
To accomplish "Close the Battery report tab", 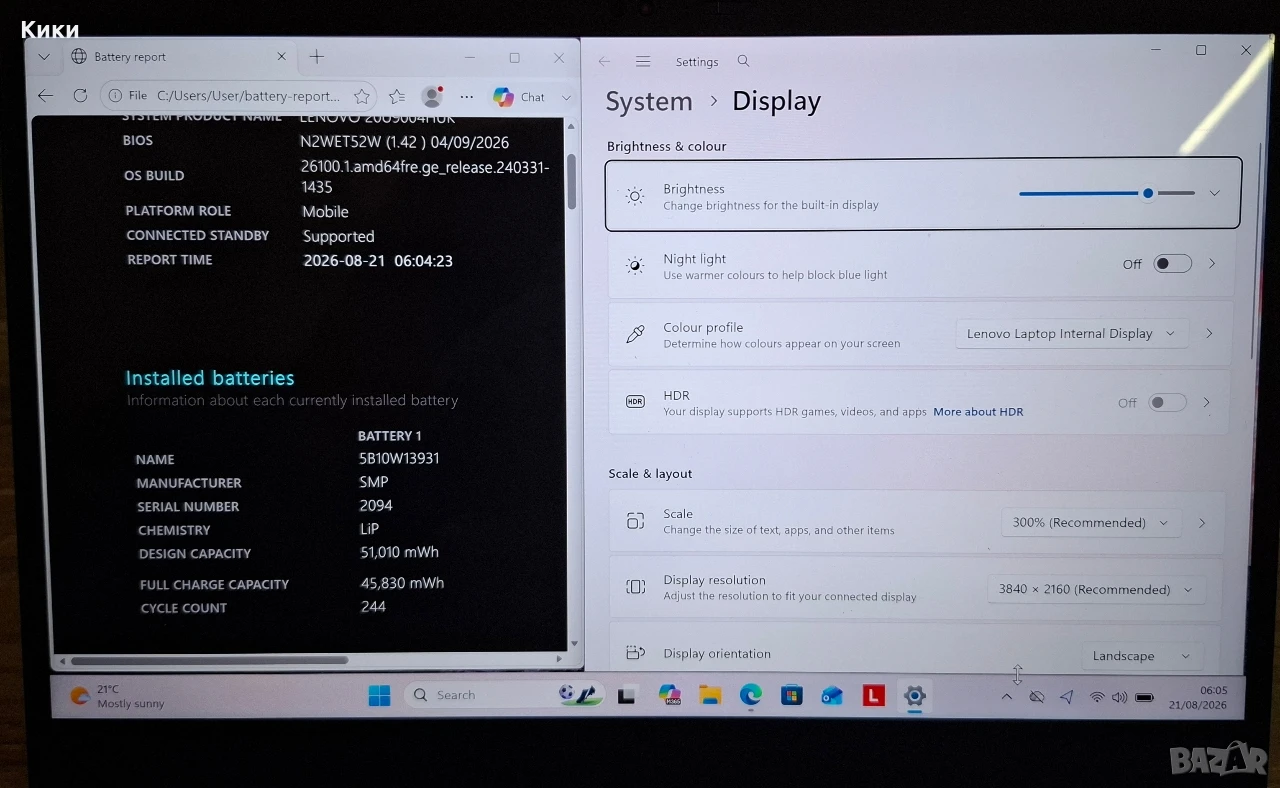I will pos(281,57).
